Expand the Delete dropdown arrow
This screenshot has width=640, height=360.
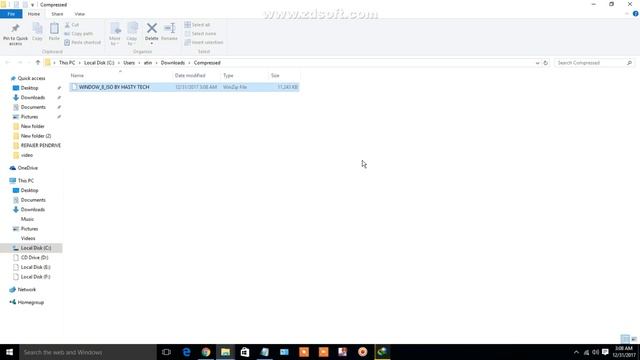tap(152, 43)
